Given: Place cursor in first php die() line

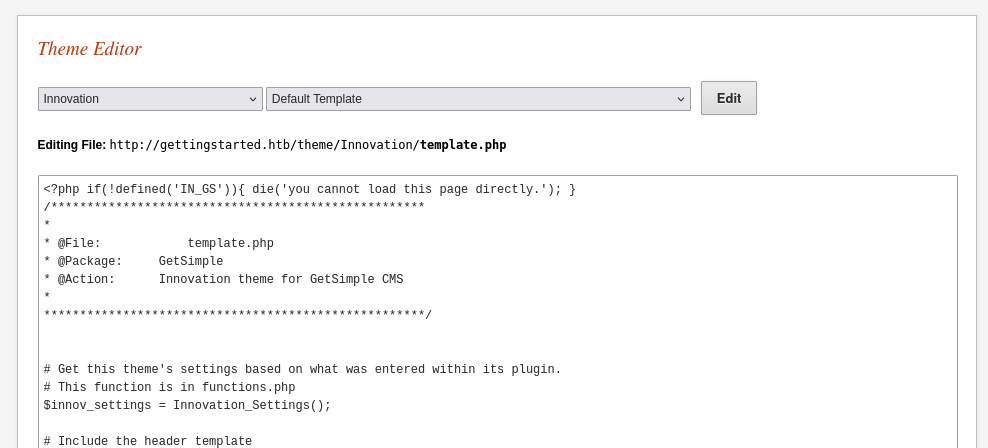Looking at the screenshot, I should pos(309,190).
